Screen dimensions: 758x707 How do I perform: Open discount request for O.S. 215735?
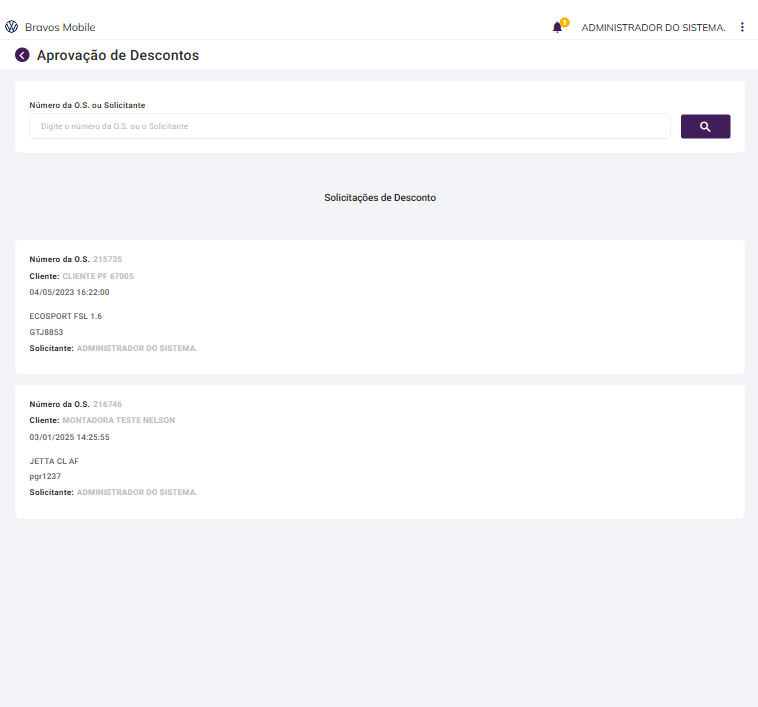[x=107, y=259]
